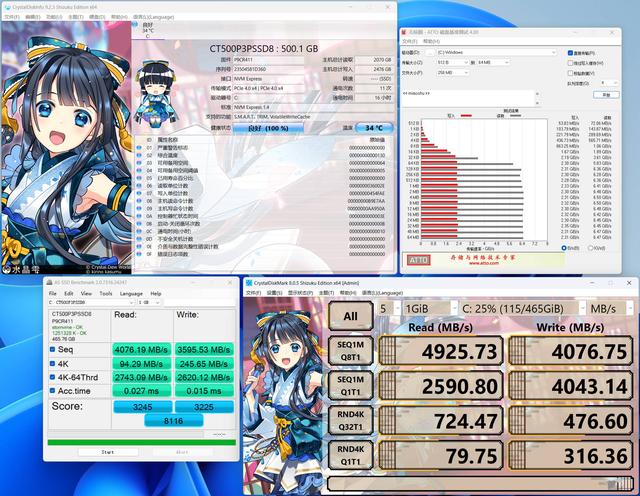Click the status dot for SMART attribute 09
Screen dimensions: 640x496
point(139,208)
